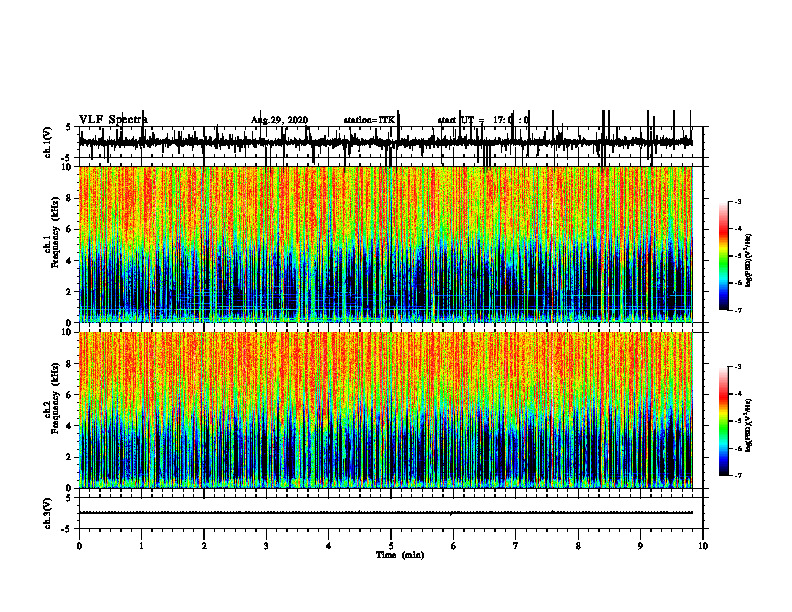
Task: Click the ch.1 spectrogram panel
Action: (385, 244)
